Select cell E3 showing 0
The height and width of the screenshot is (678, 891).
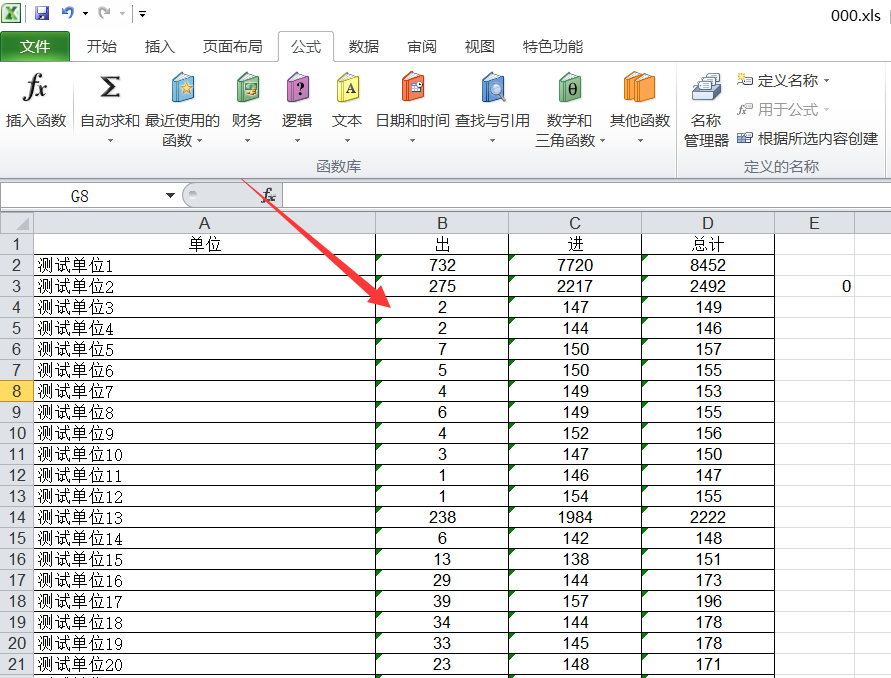point(814,286)
